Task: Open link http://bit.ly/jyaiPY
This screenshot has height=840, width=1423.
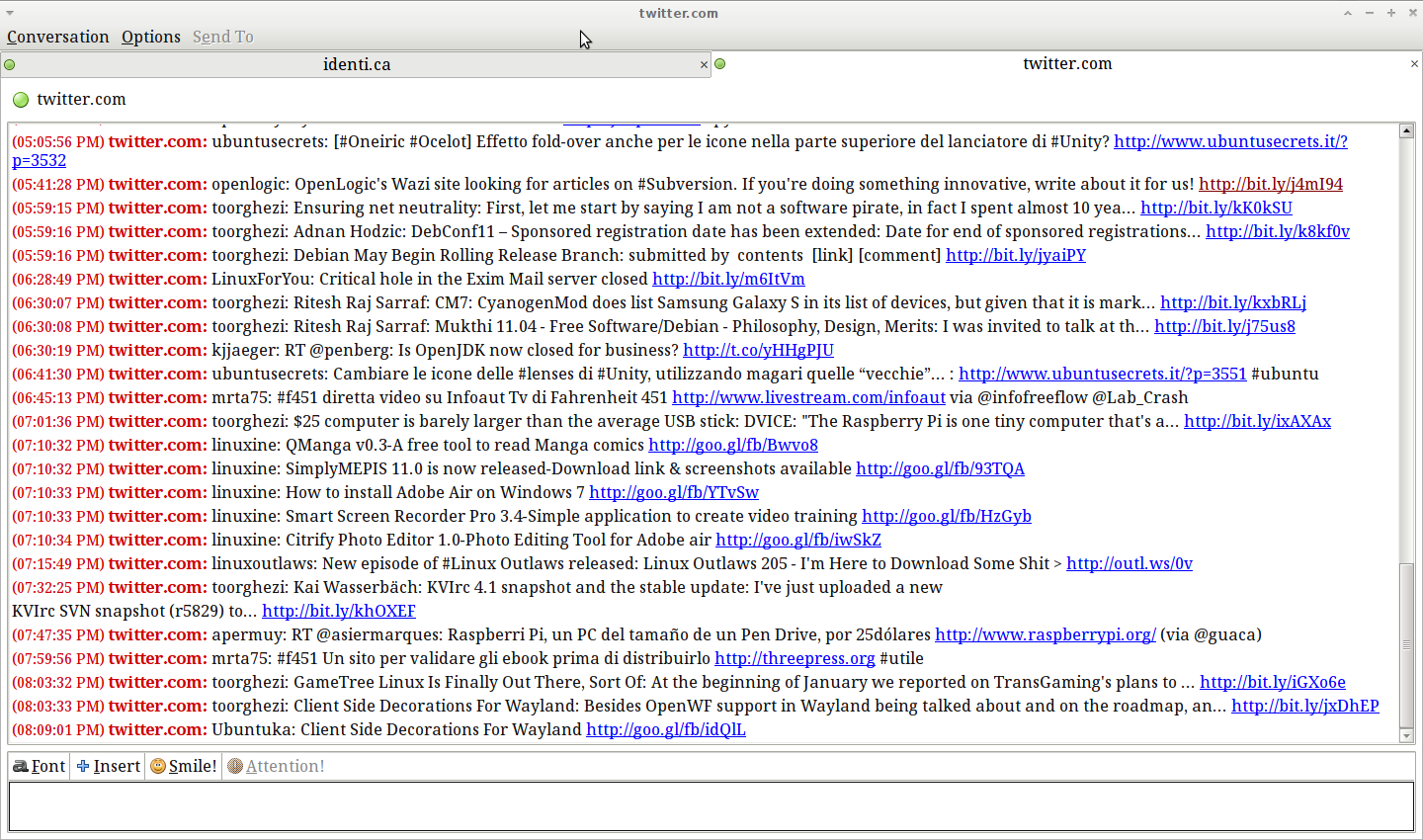Action: (x=1016, y=255)
